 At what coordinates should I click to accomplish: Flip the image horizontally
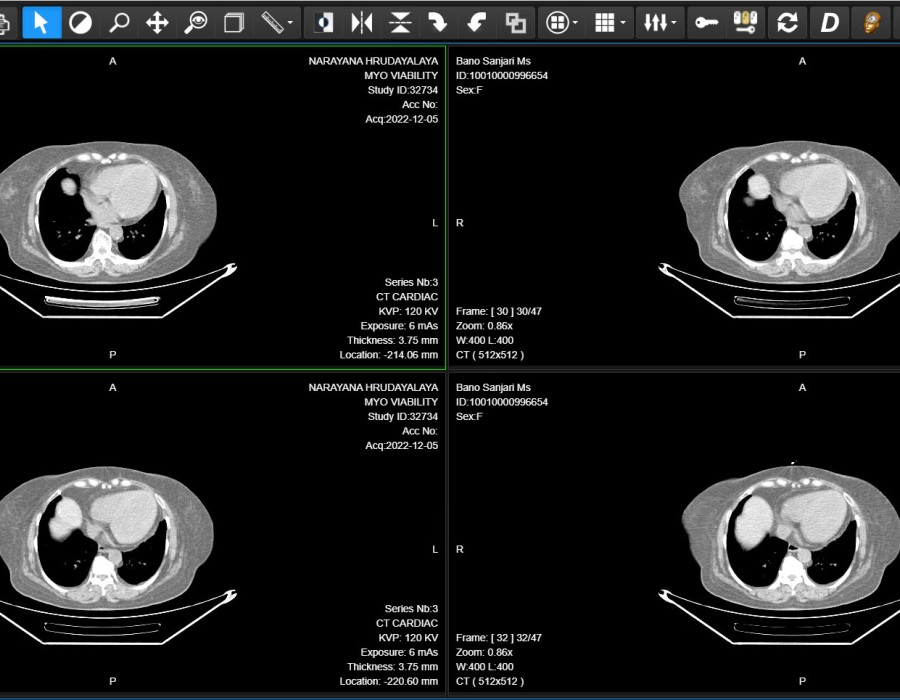tap(362, 22)
